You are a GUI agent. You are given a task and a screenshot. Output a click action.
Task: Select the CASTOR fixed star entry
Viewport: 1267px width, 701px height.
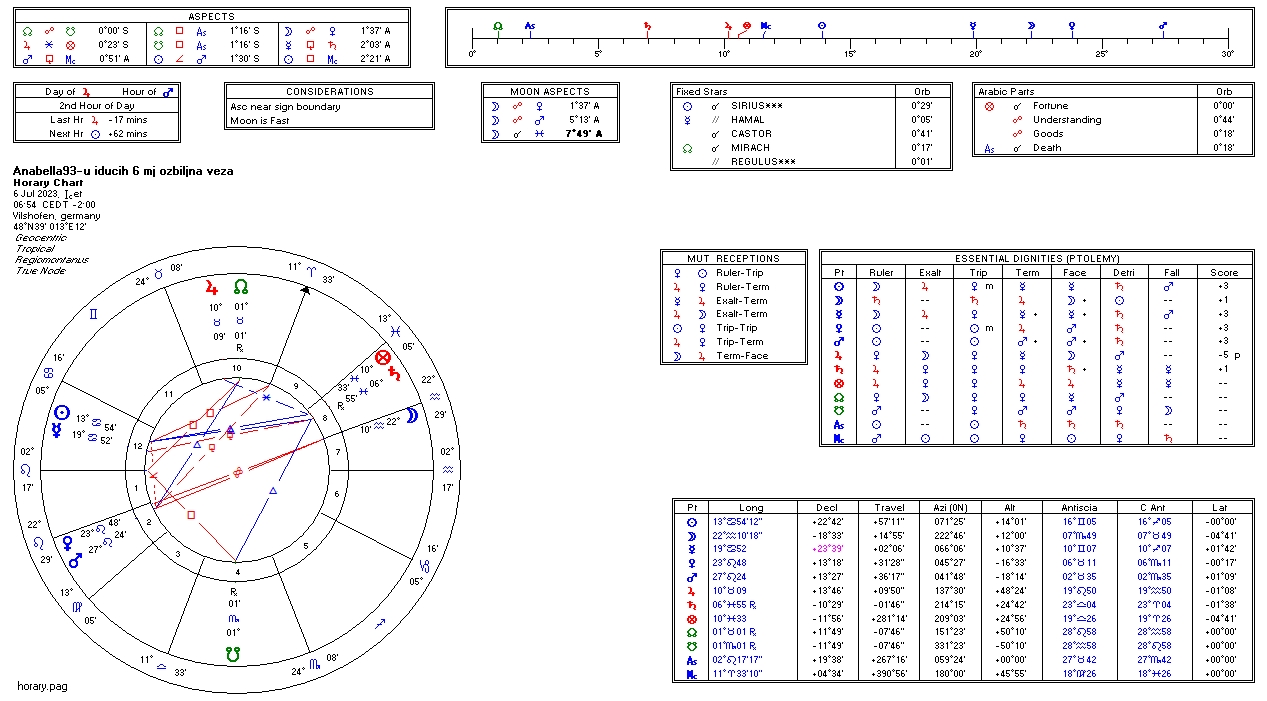[751, 133]
